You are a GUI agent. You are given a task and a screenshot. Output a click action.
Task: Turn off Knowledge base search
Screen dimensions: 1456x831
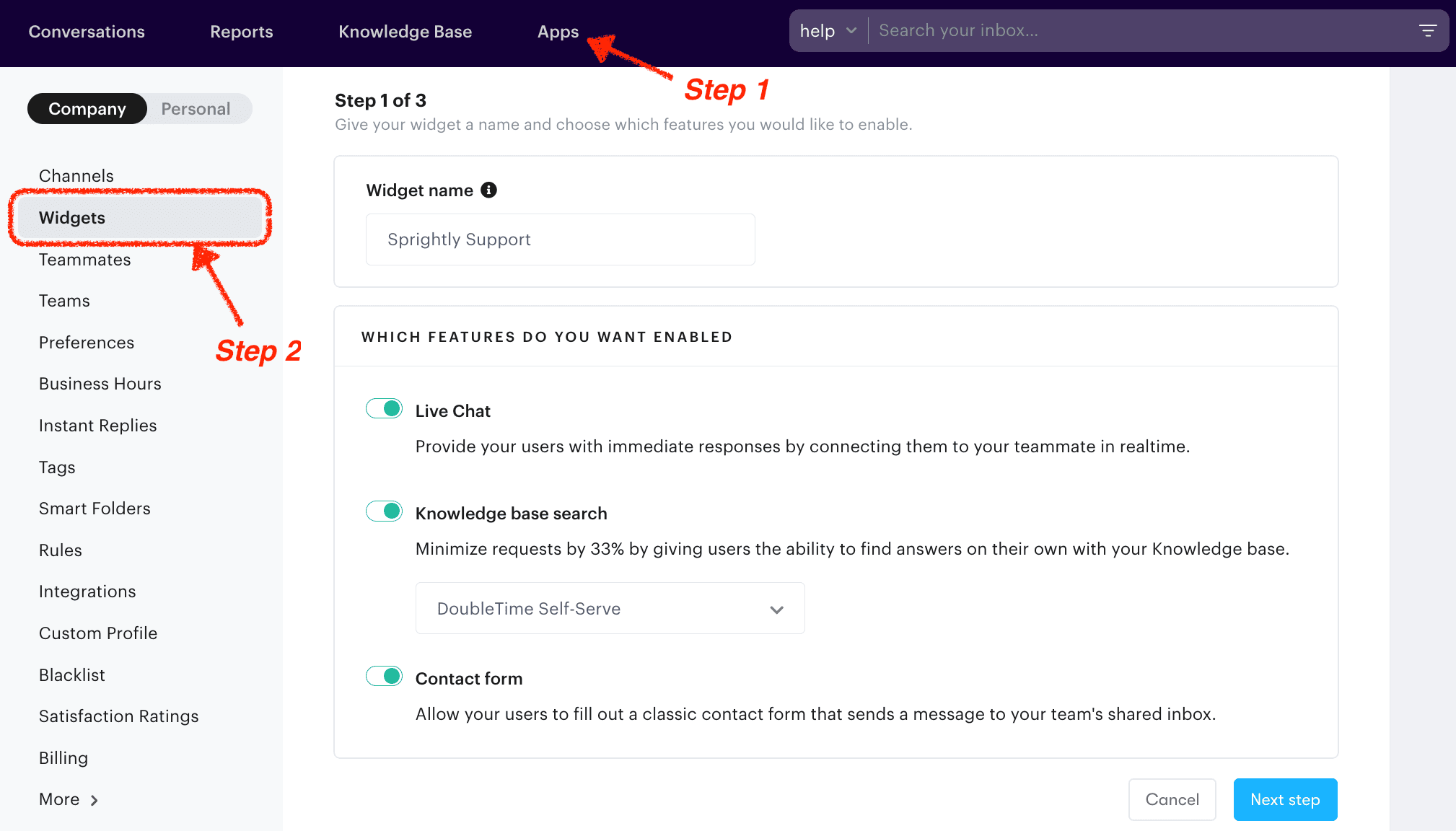coord(384,511)
